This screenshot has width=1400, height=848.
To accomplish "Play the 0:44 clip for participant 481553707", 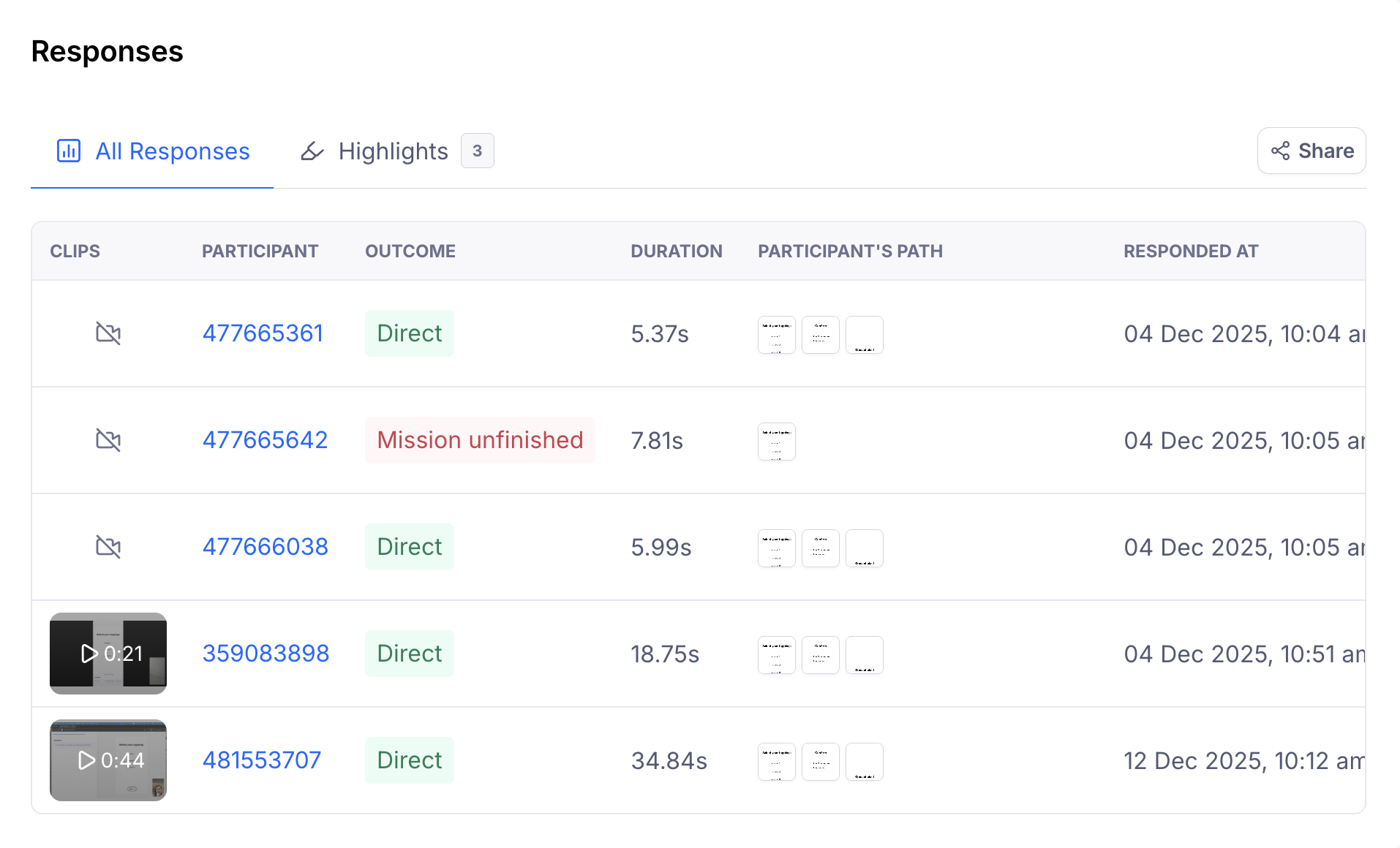I will pyautogui.click(x=108, y=760).
